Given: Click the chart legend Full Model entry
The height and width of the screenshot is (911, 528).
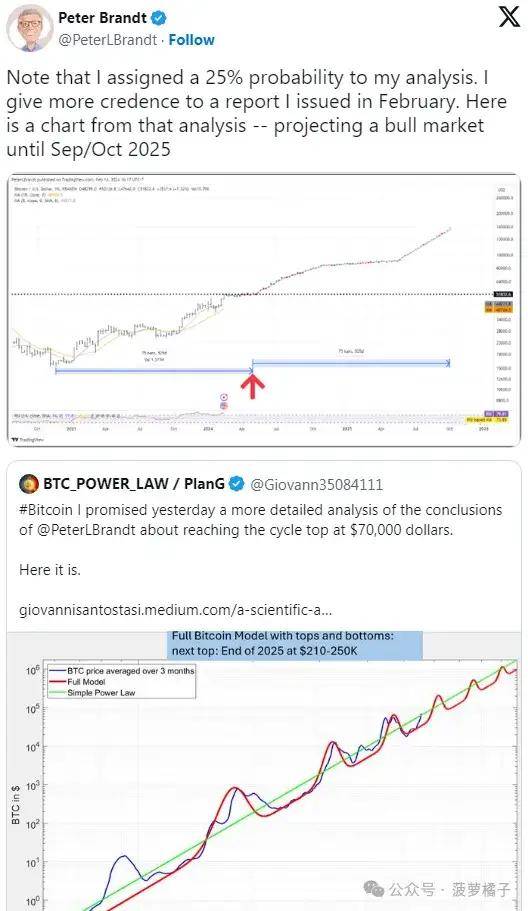Looking at the screenshot, I should pyautogui.click(x=86, y=682).
